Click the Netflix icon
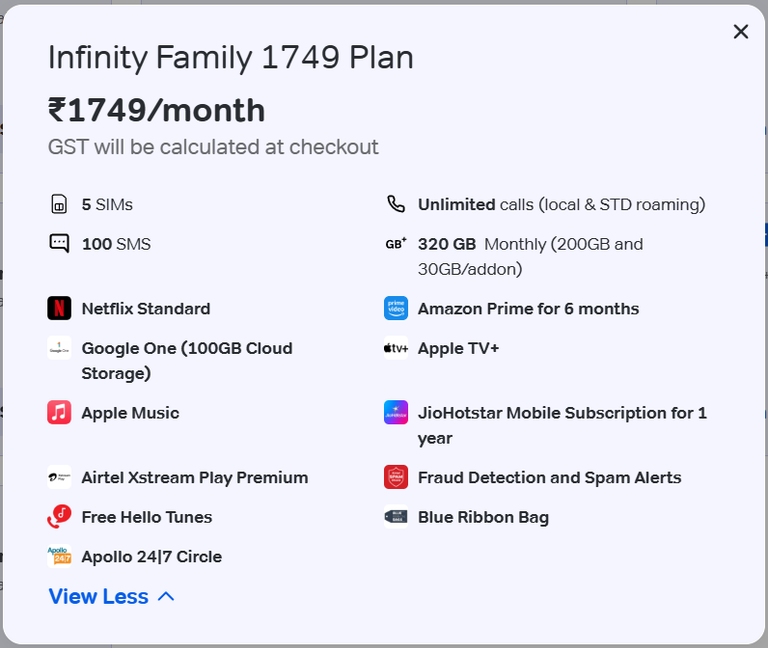The height and width of the screenshot is (648, 768). click(59, 308)
